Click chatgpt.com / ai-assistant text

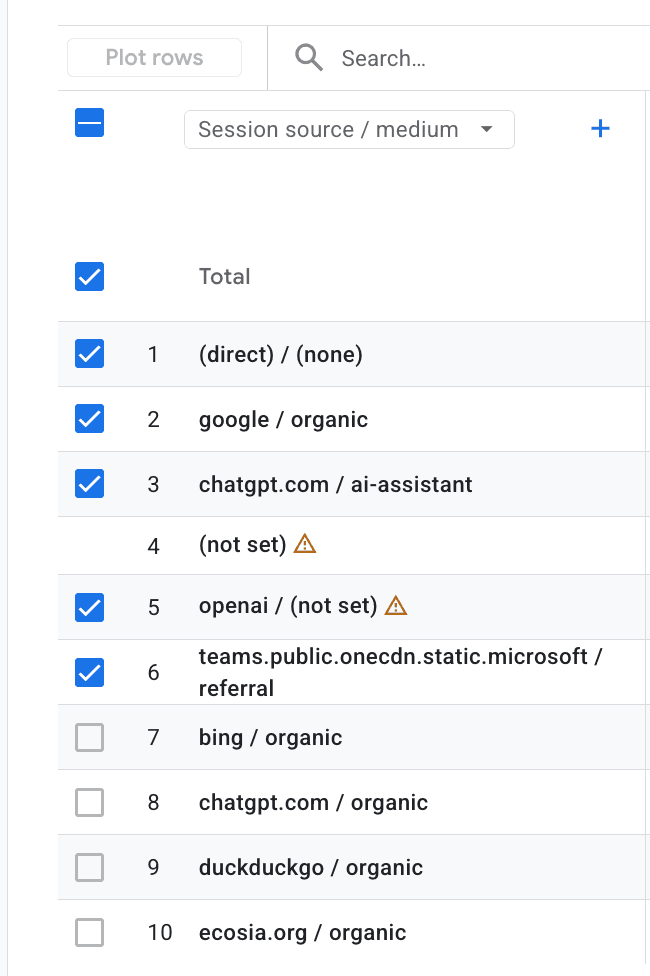pos(336,484)
